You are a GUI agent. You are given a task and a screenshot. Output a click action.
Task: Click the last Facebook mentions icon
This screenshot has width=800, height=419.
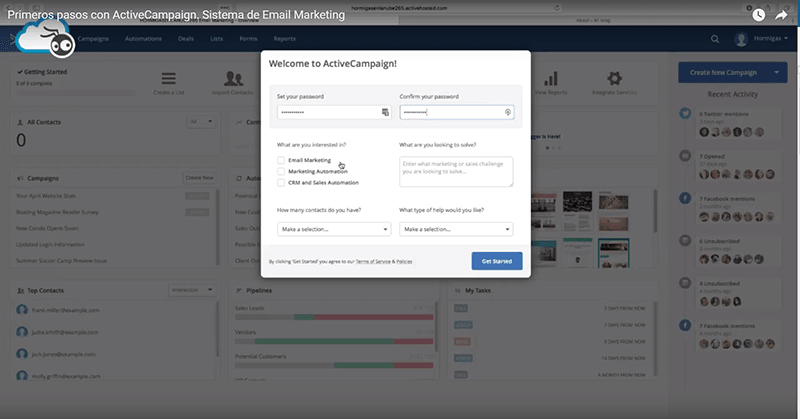[685, 325]
